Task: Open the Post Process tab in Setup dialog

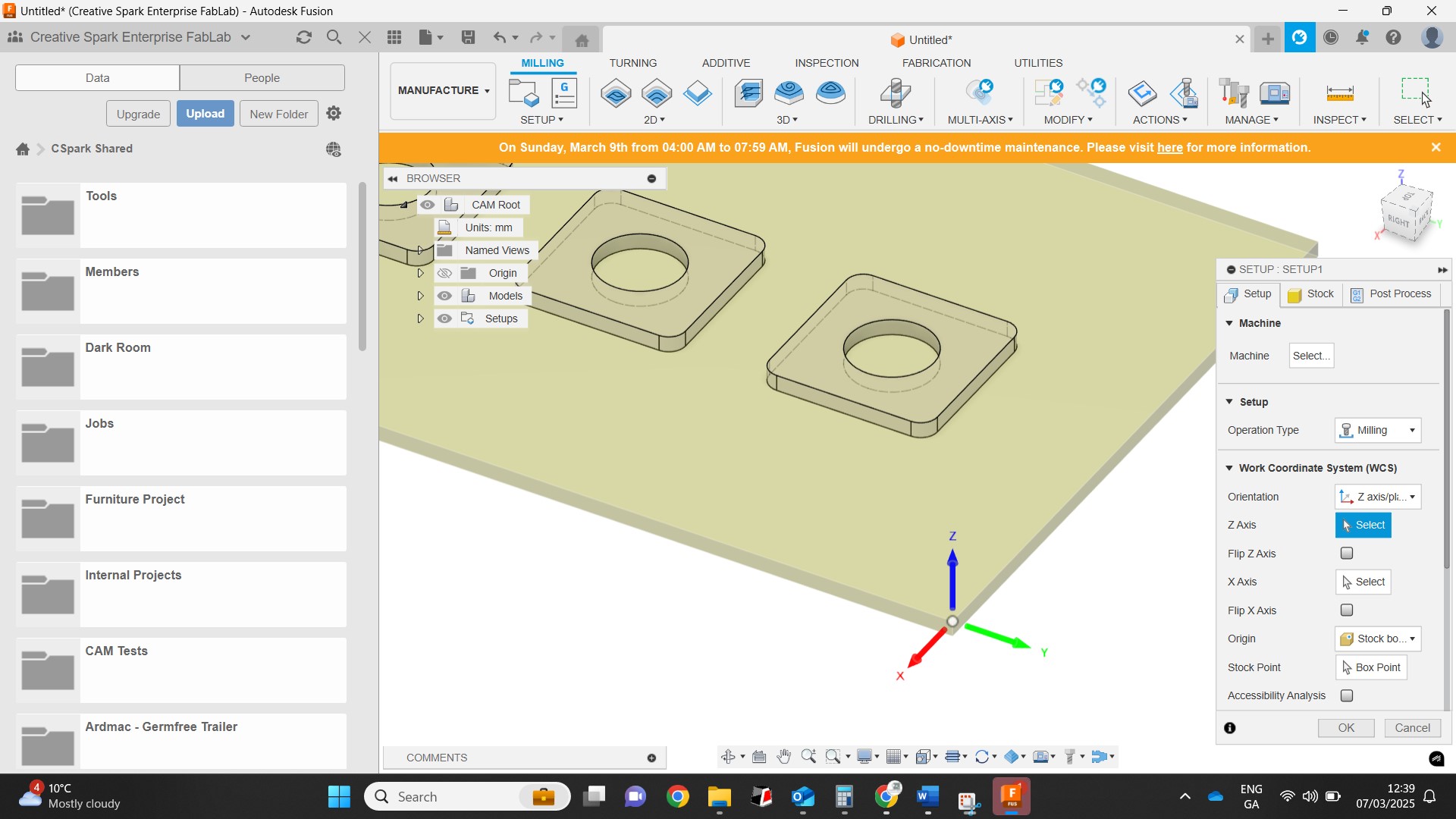Action: (1392, 294)
